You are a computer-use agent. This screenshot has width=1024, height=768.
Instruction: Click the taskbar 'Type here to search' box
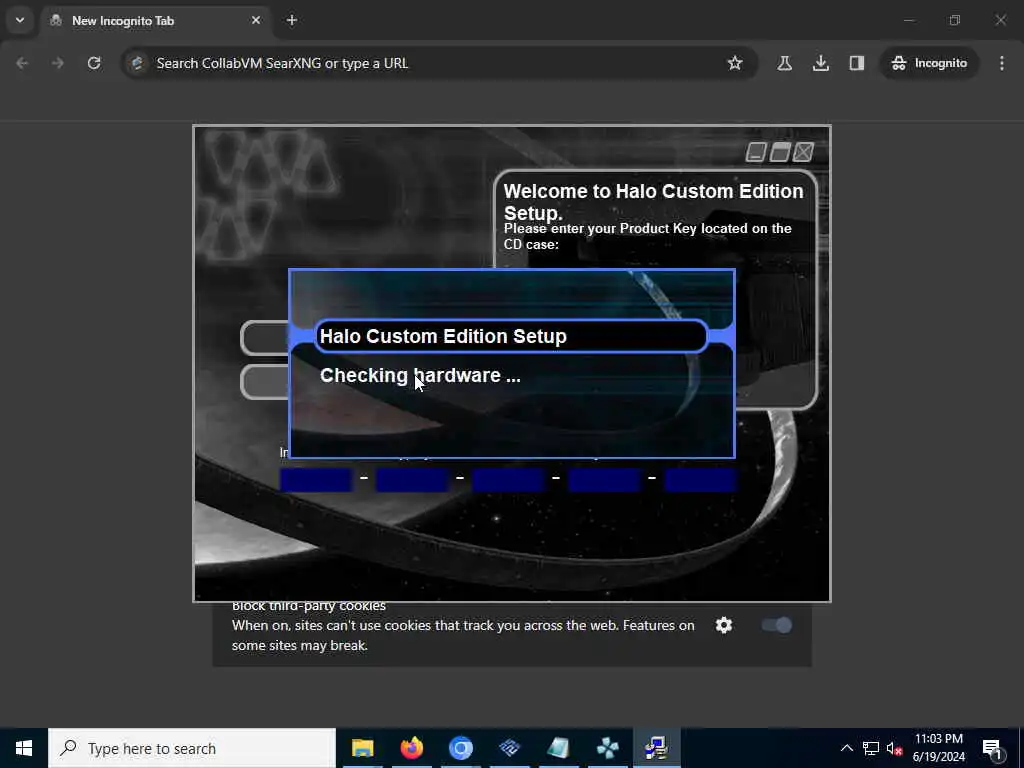click(192, 748)
